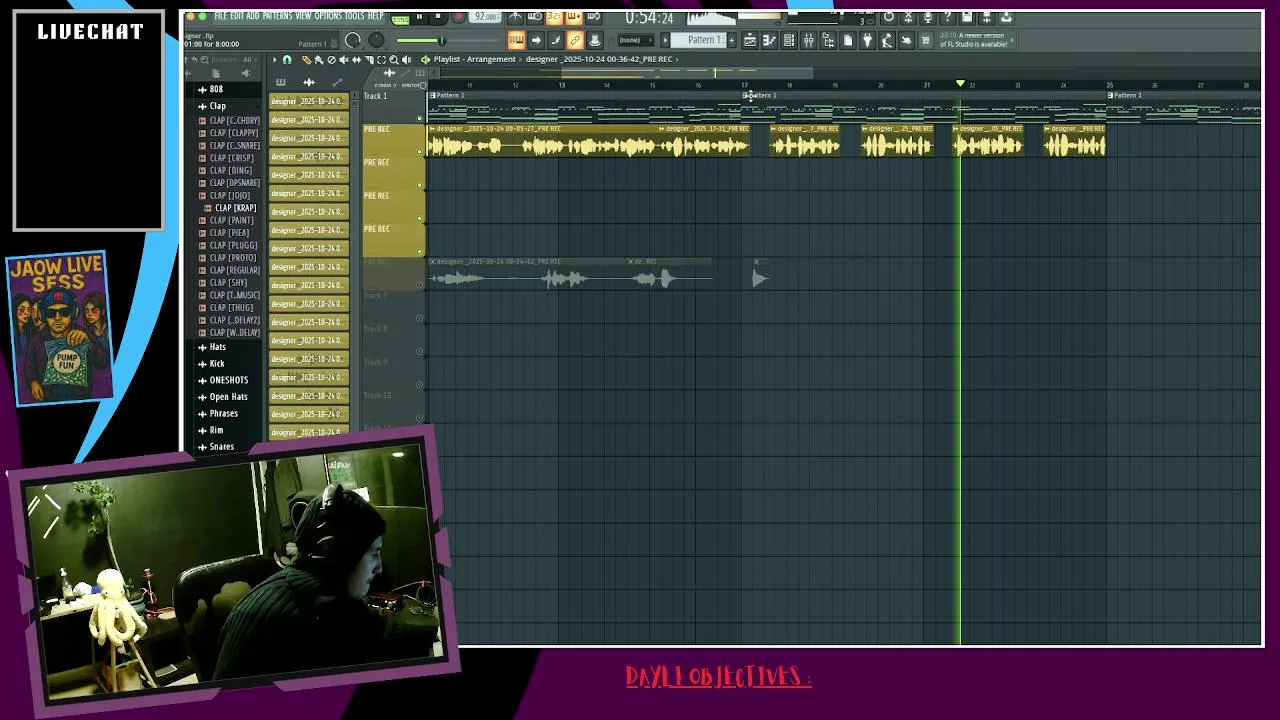This screenshot has width=1280, height=720.
Task: Click the shopping cart content library icon
Action: click(x=926, y=40)
